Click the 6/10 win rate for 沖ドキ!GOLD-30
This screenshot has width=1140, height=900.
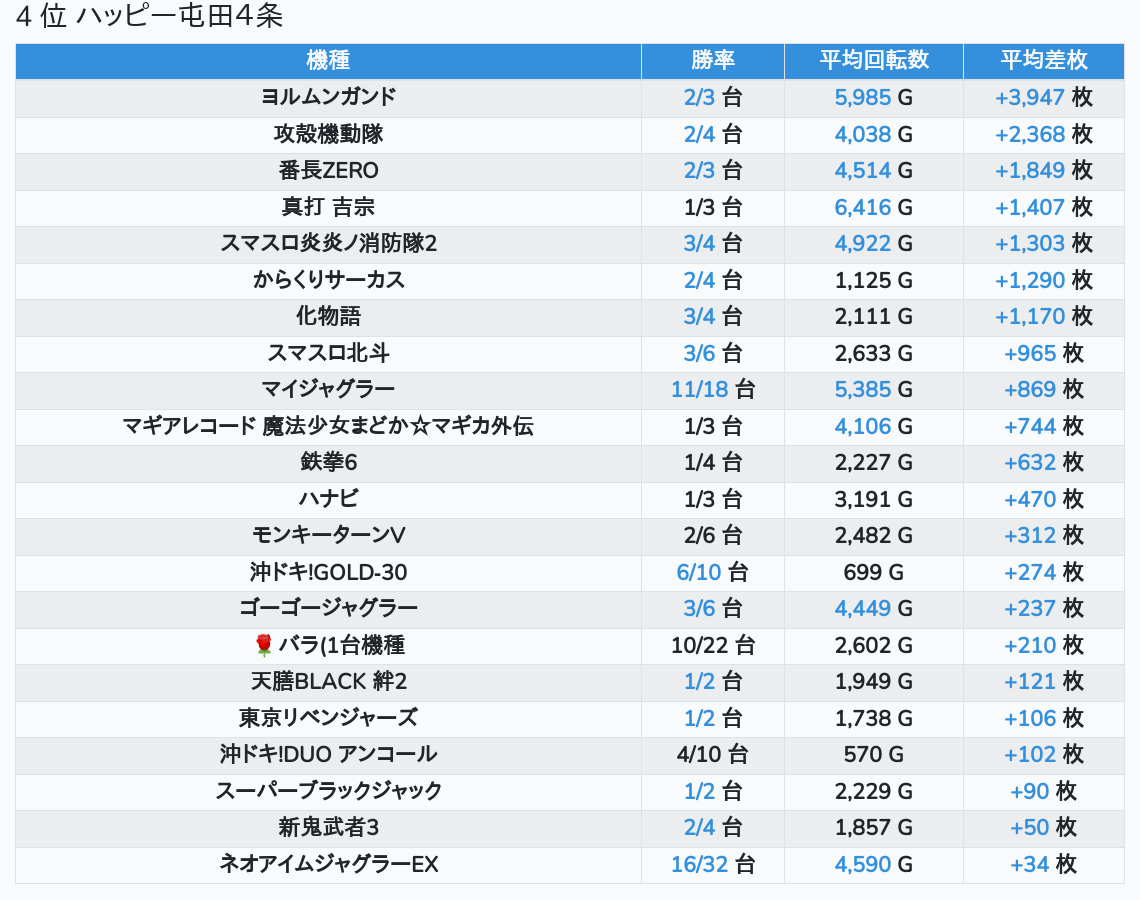click(698, 572)
